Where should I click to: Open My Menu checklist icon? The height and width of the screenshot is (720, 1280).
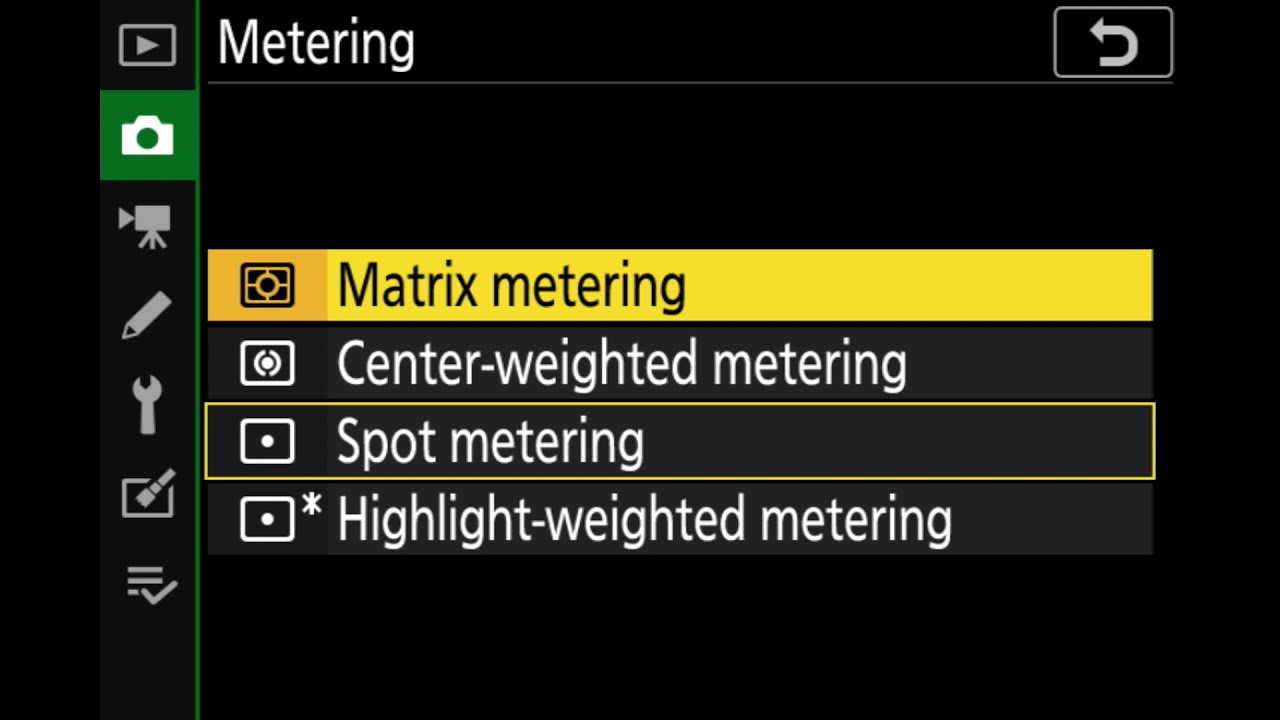coord(150,585)
